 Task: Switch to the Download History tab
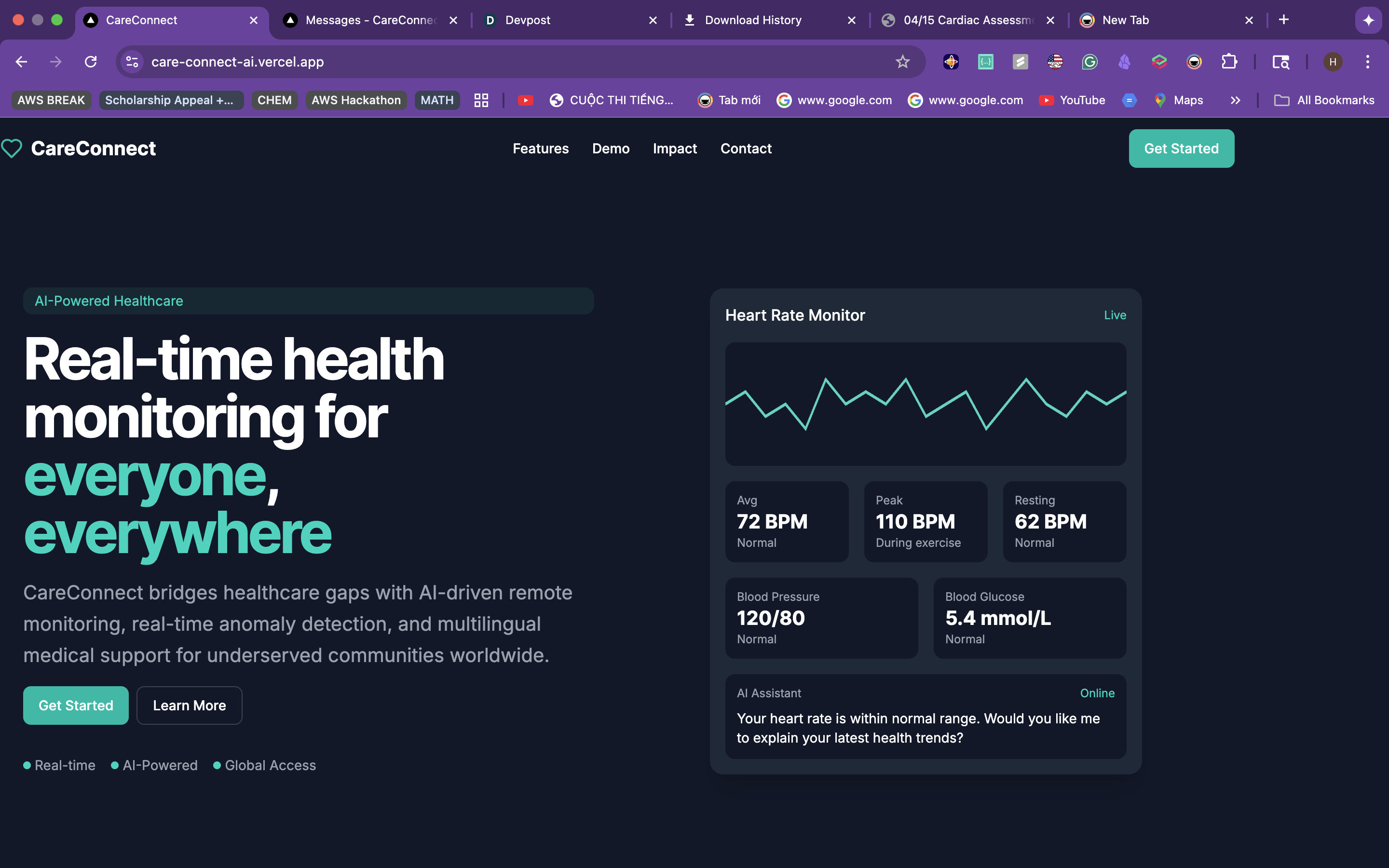click(x=752, y=20)
